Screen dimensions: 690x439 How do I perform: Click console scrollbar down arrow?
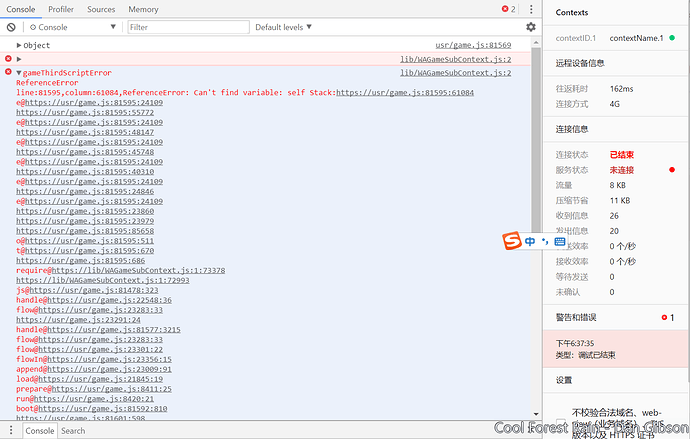536,414
